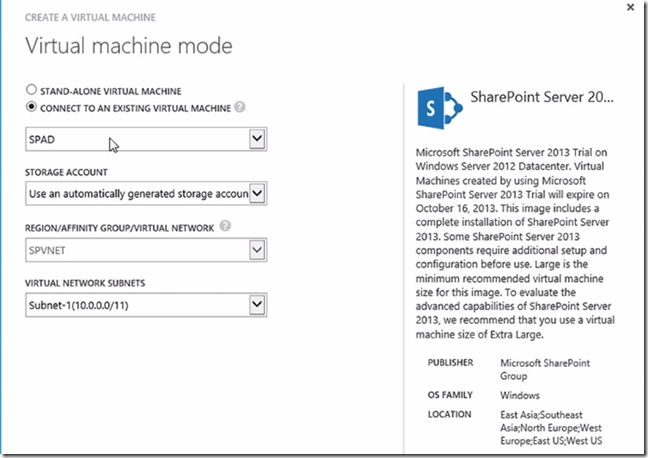
Task: Click the SharePoint Server 20... title
Action: pos(542,97)
